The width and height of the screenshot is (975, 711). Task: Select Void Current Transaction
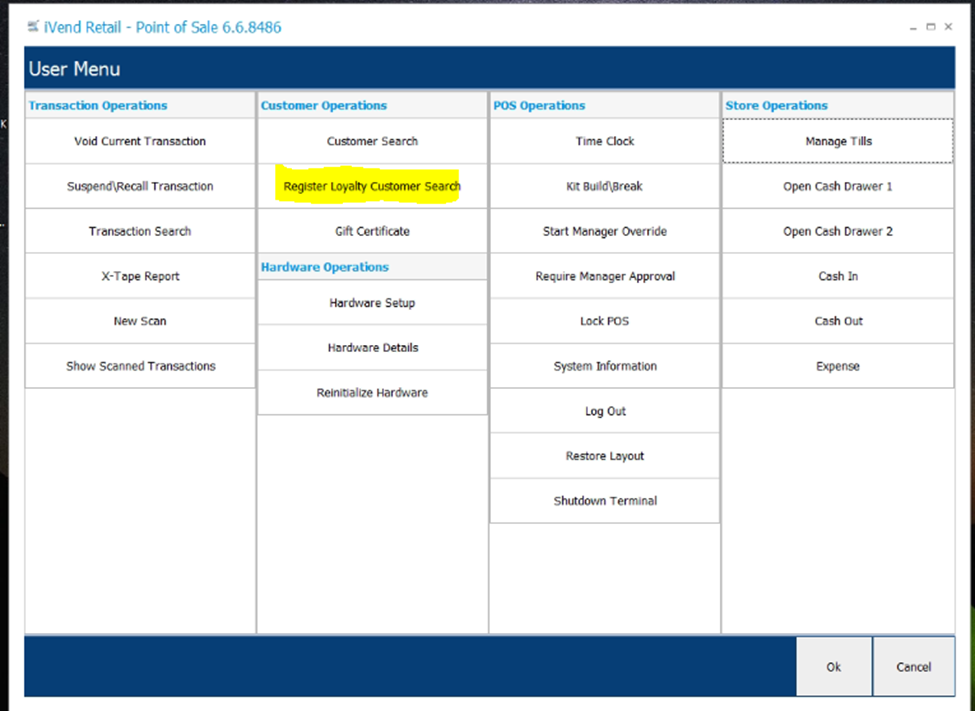pyautogui.click(x=140, y=141)
